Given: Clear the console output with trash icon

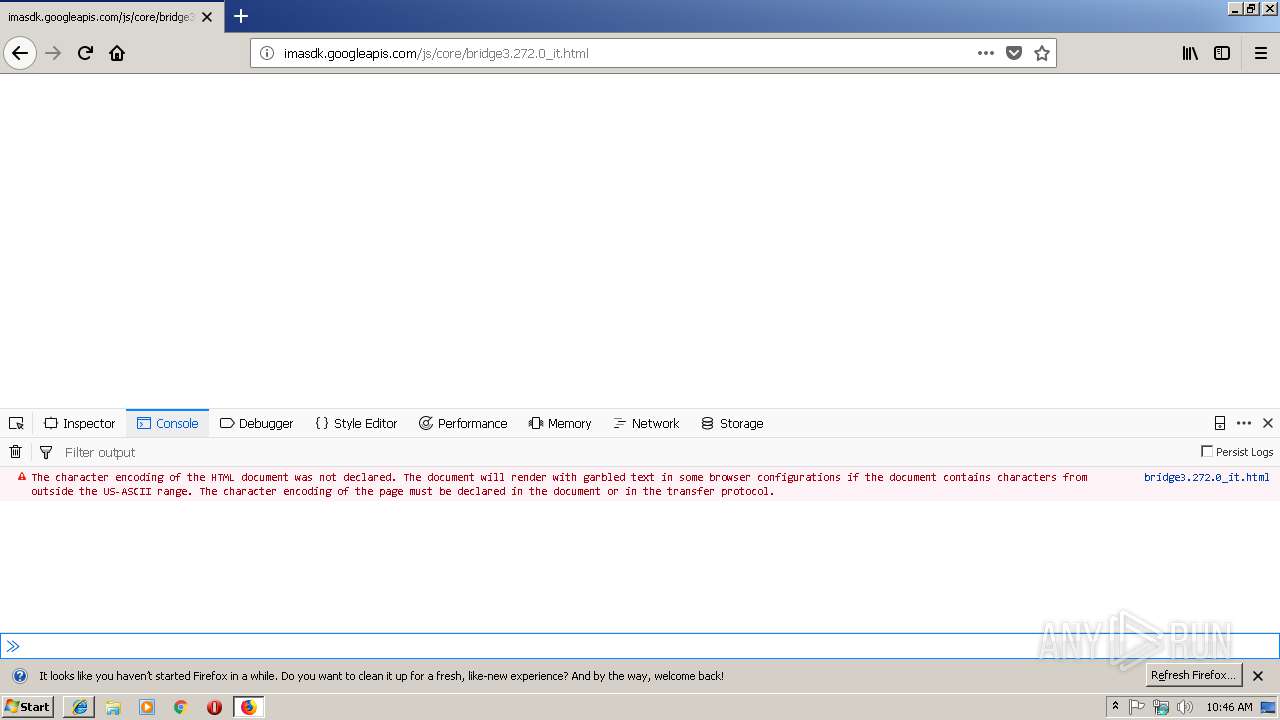Looking at the screenshot, I should (x=15, y=452).
